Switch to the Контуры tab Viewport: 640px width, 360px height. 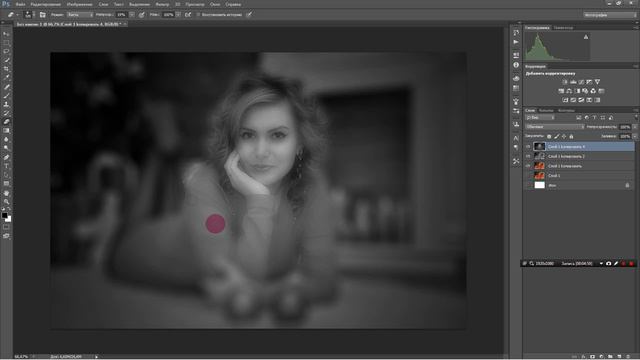(566, 110)
